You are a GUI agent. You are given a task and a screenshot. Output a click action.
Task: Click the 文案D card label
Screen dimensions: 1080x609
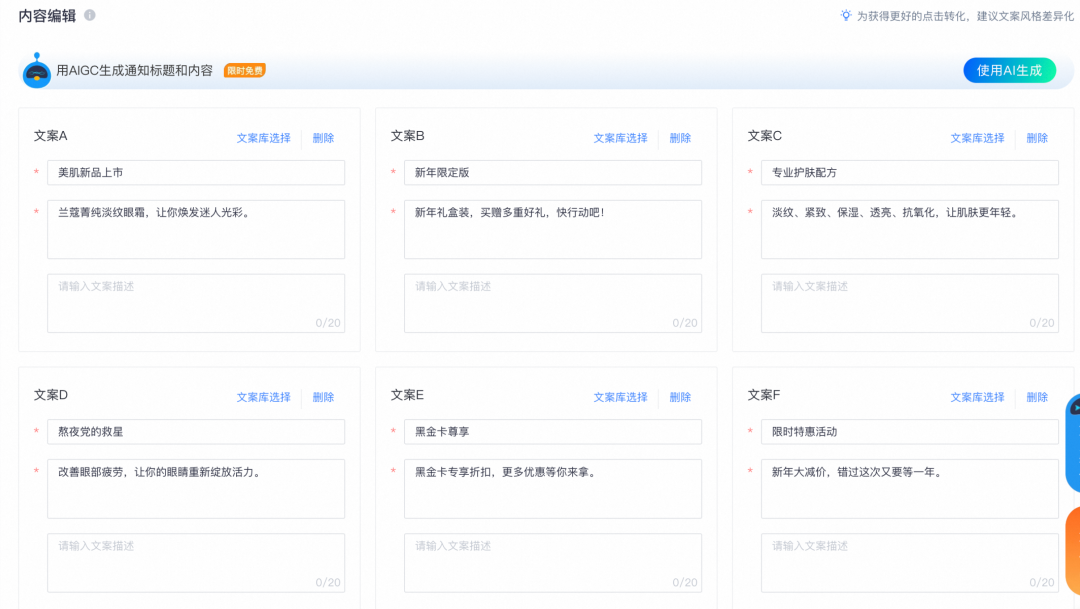[x=51, y=395]
